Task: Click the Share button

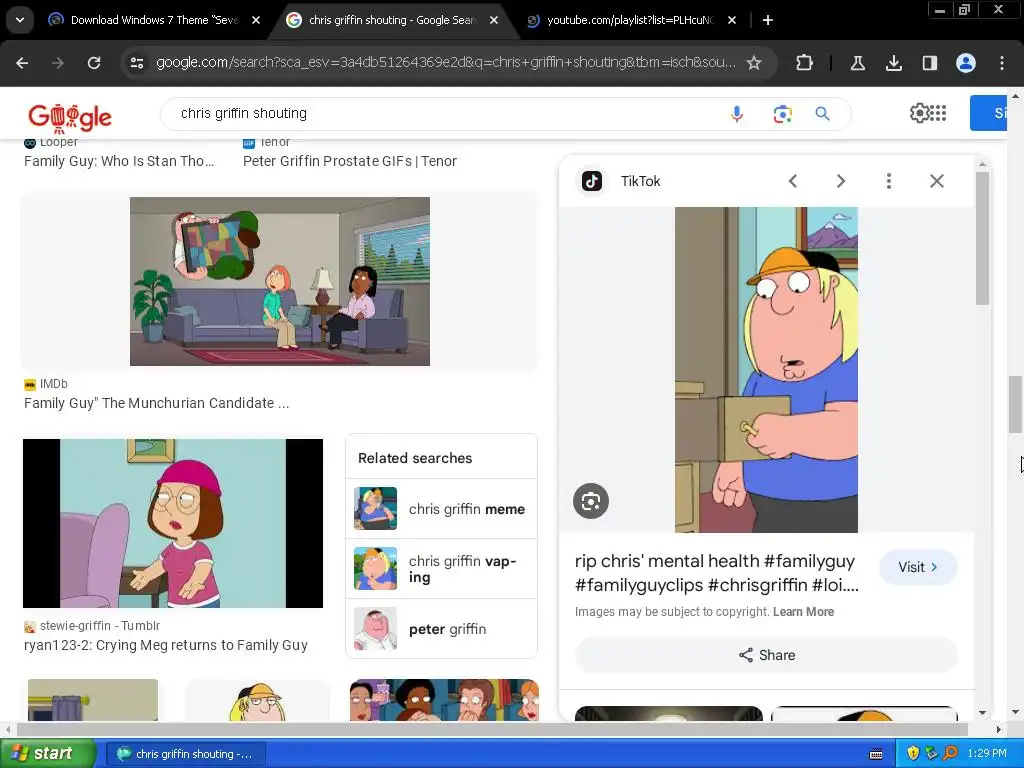Action: pyautogui.click(x=766, y=655)
